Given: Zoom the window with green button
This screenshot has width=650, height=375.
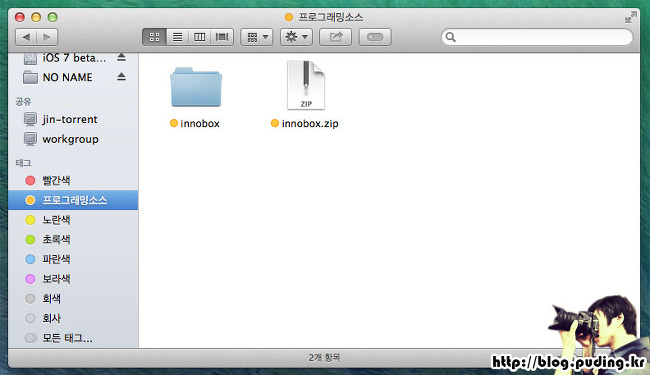Looking at the screenshot, I should (52, 17).
